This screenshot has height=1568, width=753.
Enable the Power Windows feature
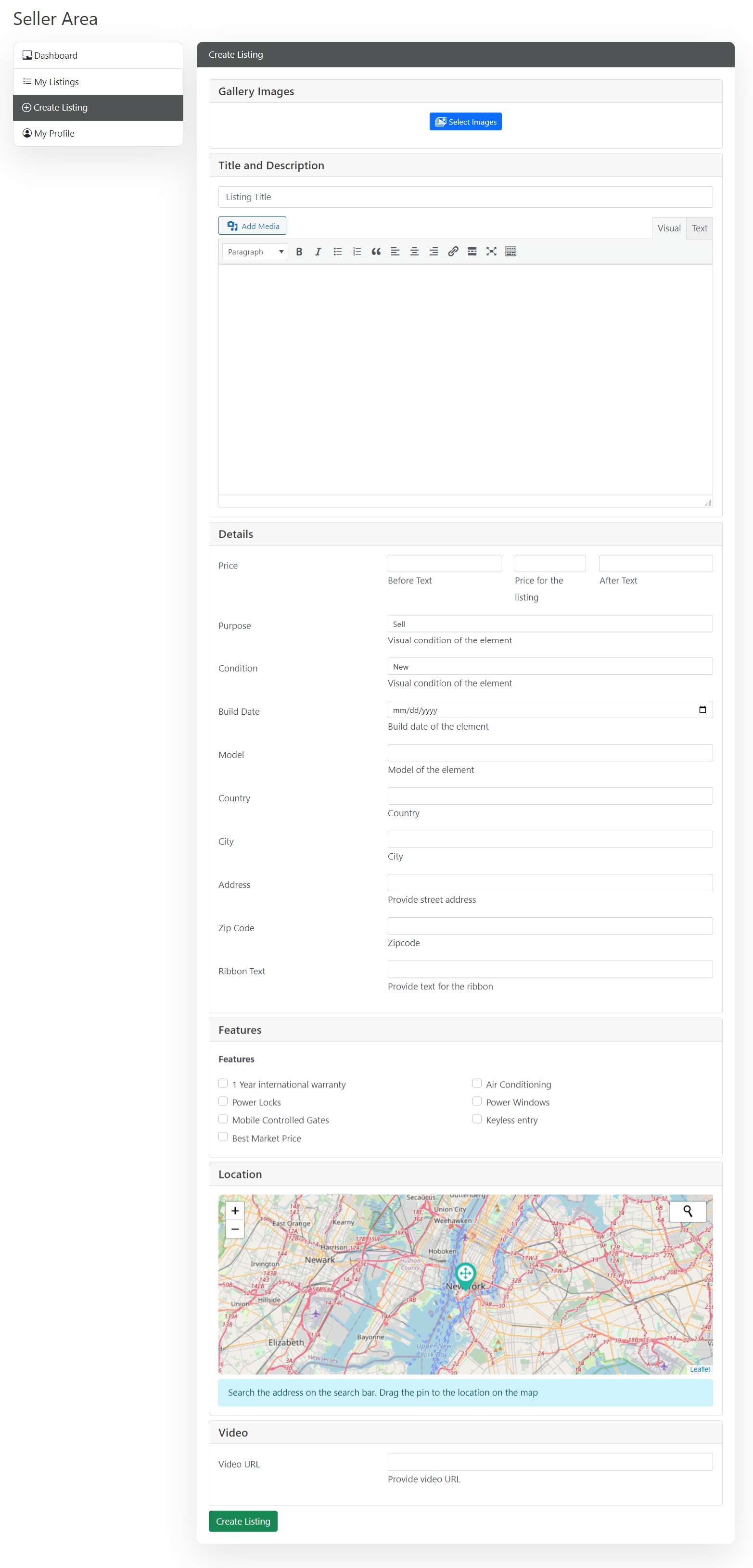click(x=477, y=1101)
